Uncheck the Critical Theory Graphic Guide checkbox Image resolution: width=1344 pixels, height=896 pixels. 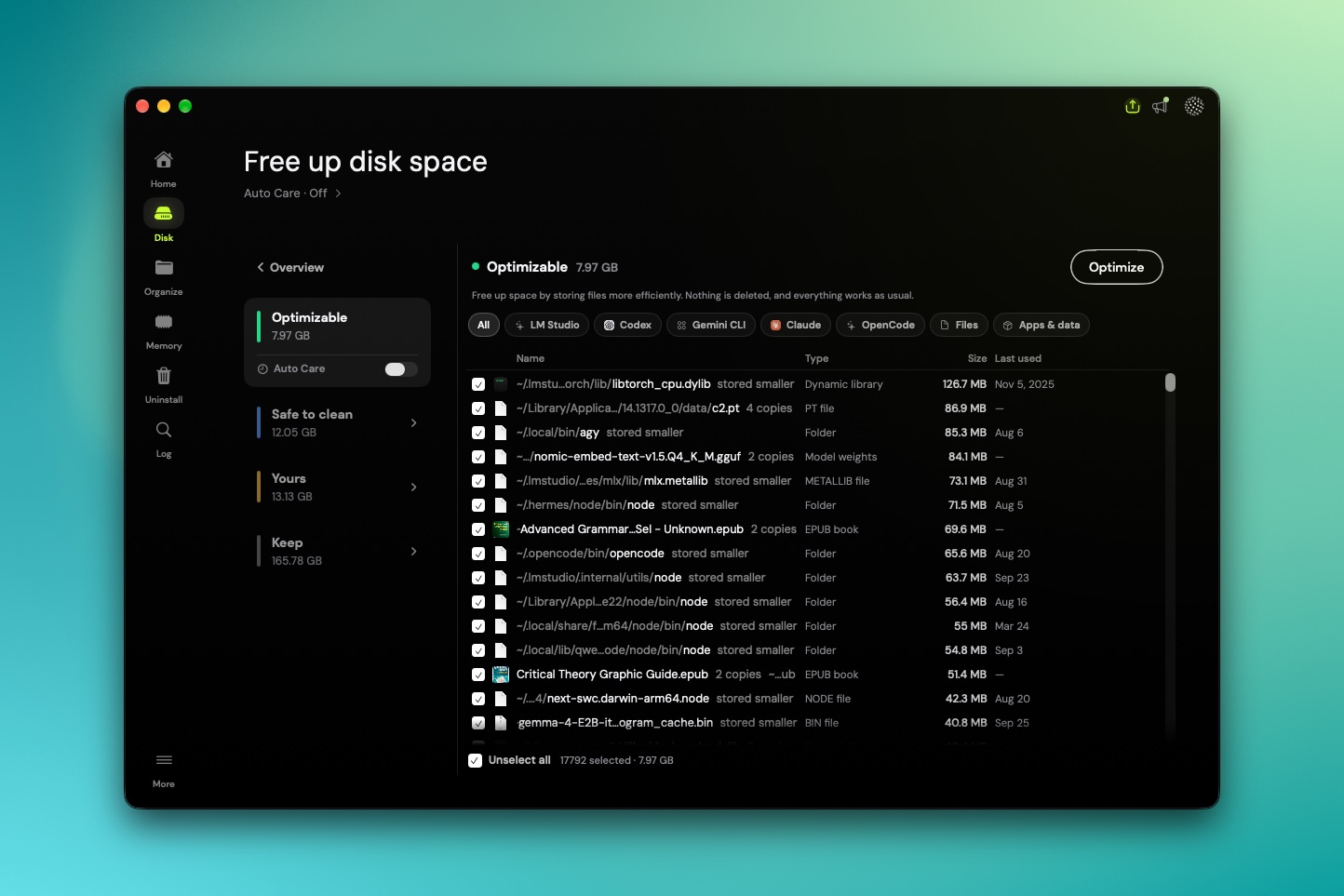[478, 675]
